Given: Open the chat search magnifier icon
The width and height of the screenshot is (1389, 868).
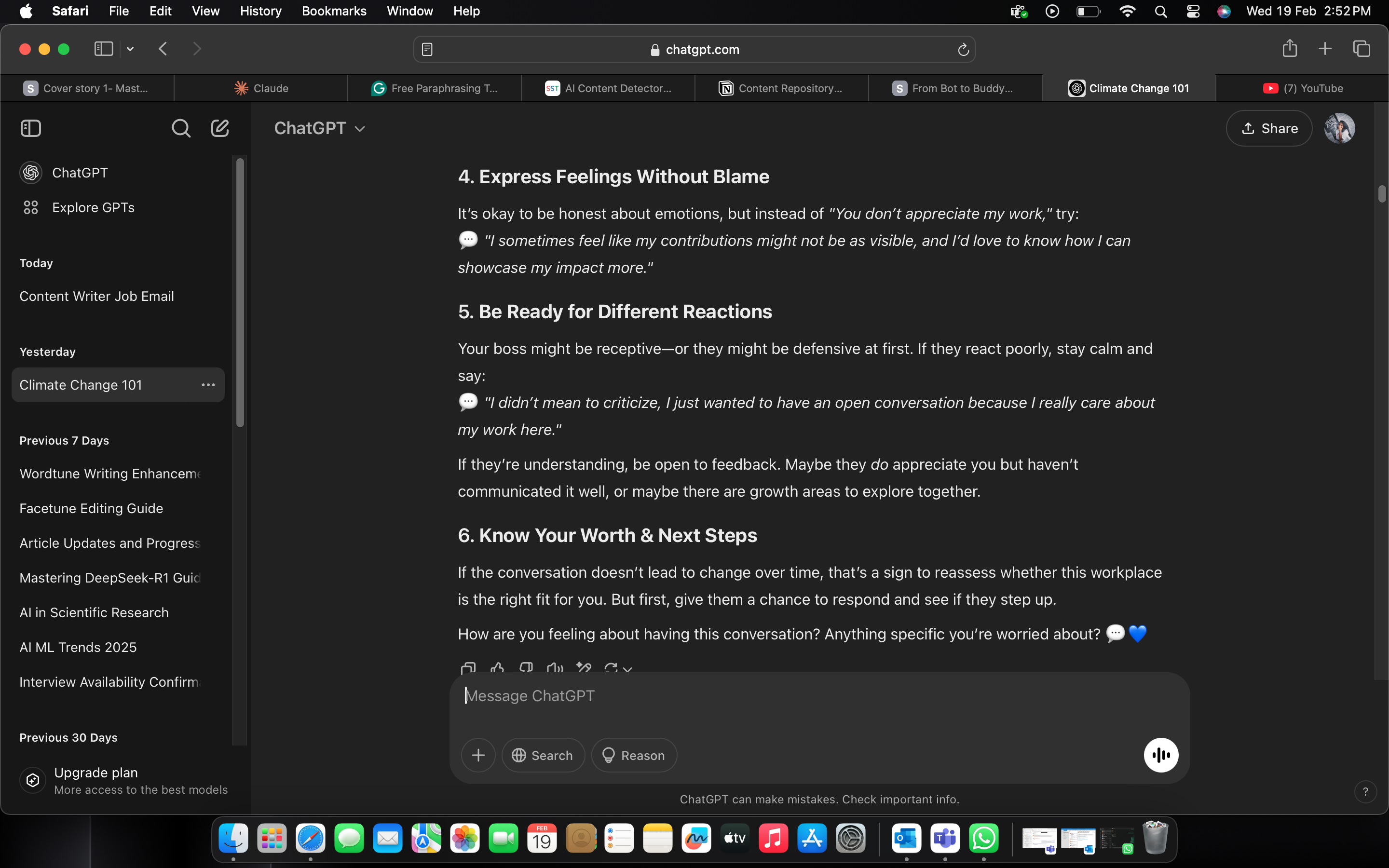Looking at the screenshot, I should click(x=181, y=128).
